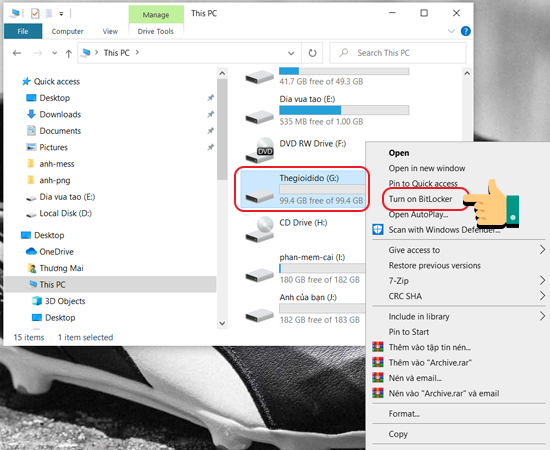This screenshot has height=450, width=550.
Task: Switch to the Computer ribbon tab
Action: pyautogui.click(x=67, y=31)
